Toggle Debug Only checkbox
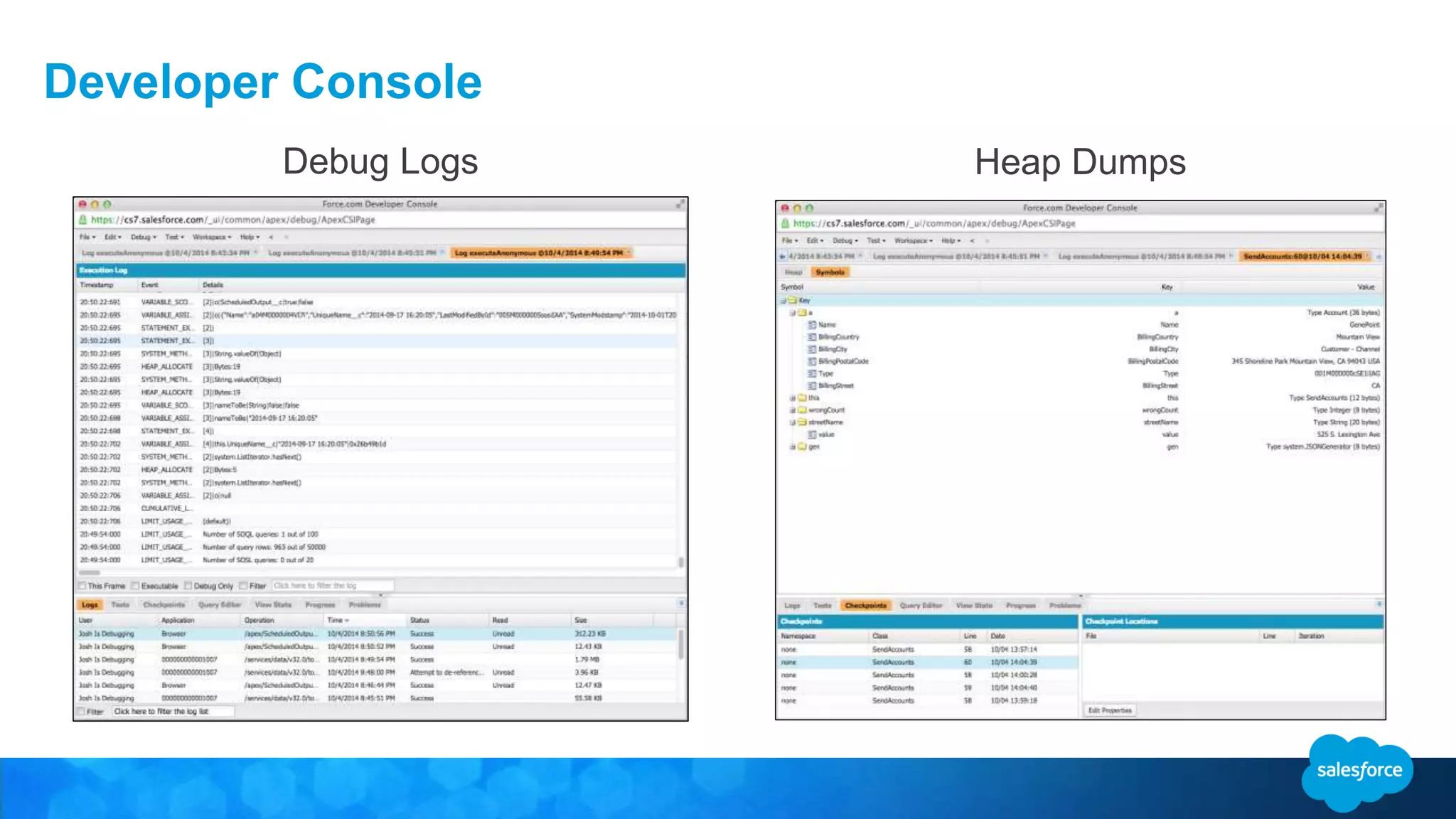This screenshot has width=1456, height=819. [188, 586]
